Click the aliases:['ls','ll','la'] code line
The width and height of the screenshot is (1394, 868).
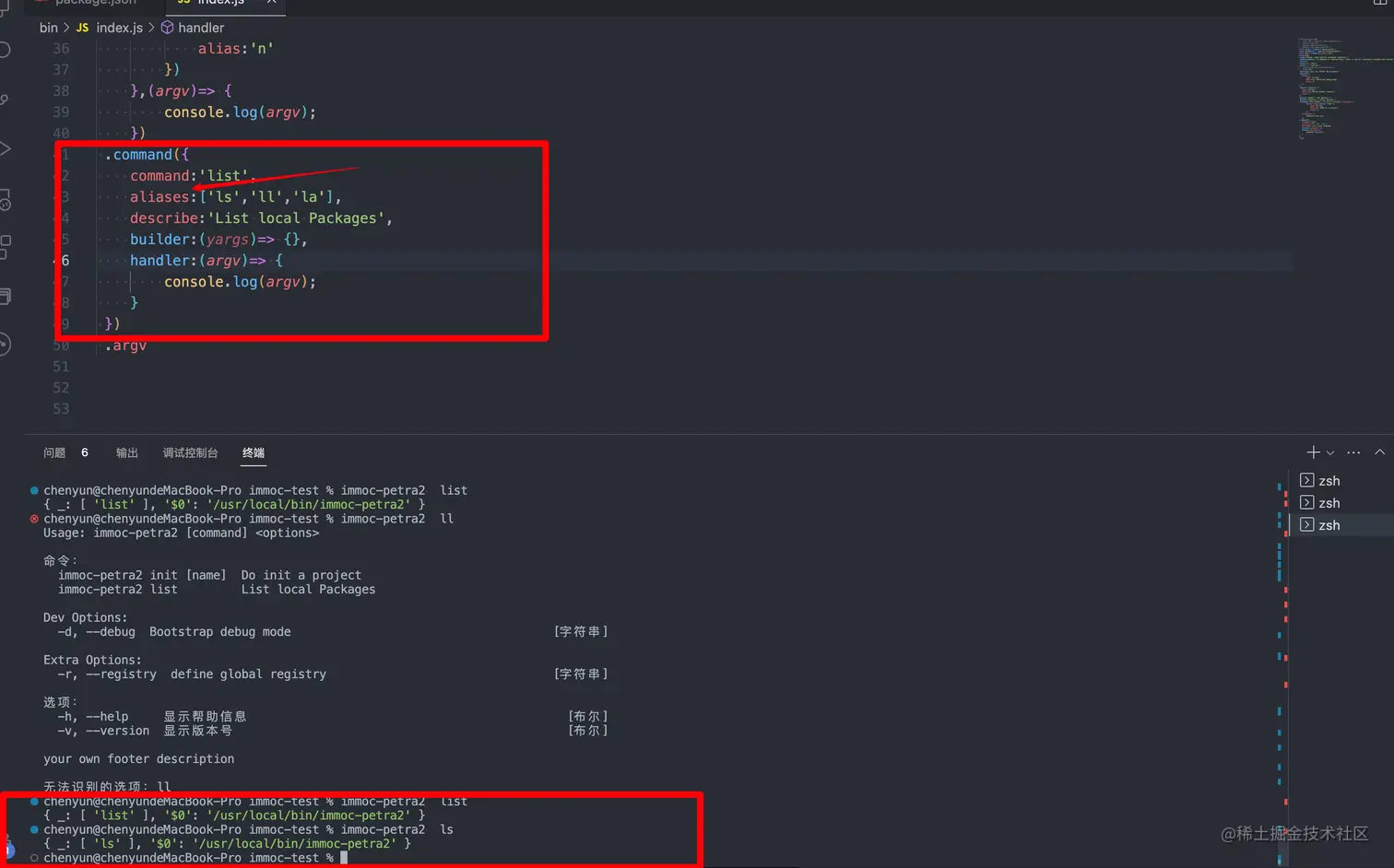236,197
